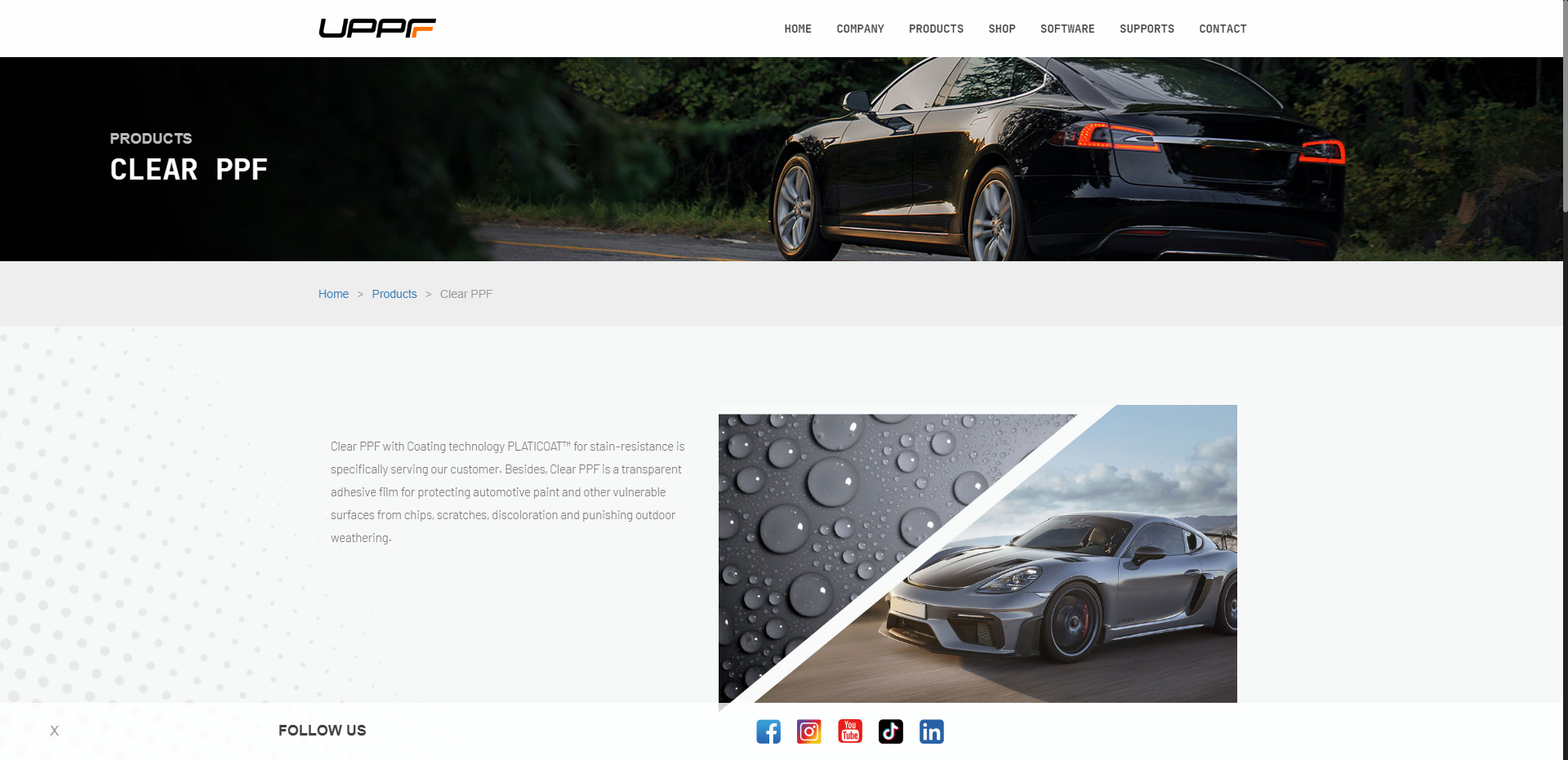Dismiss the Follow Us bar with X

(x=54, y=731)
